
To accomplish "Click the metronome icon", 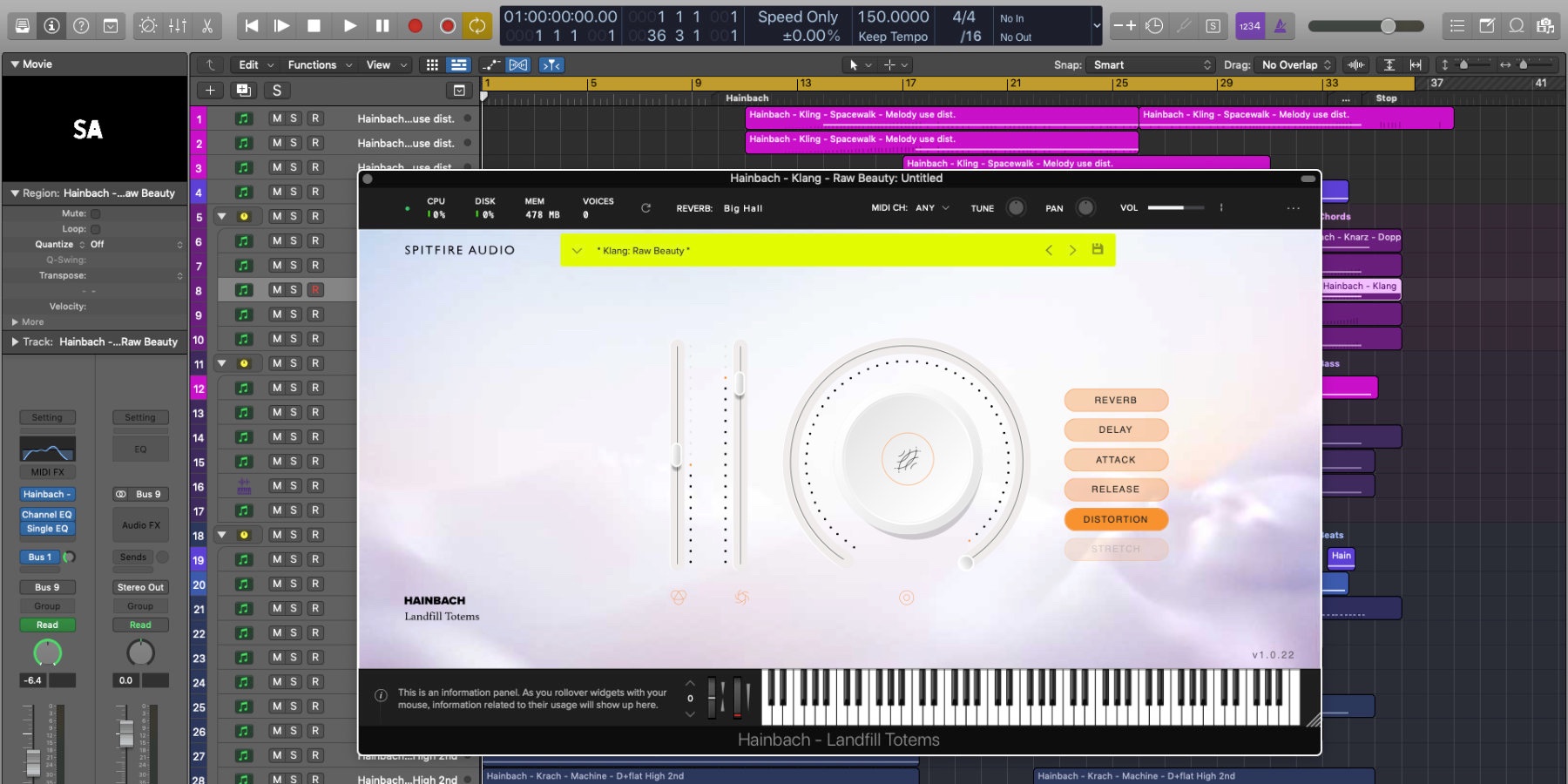I will point(1280,26).
